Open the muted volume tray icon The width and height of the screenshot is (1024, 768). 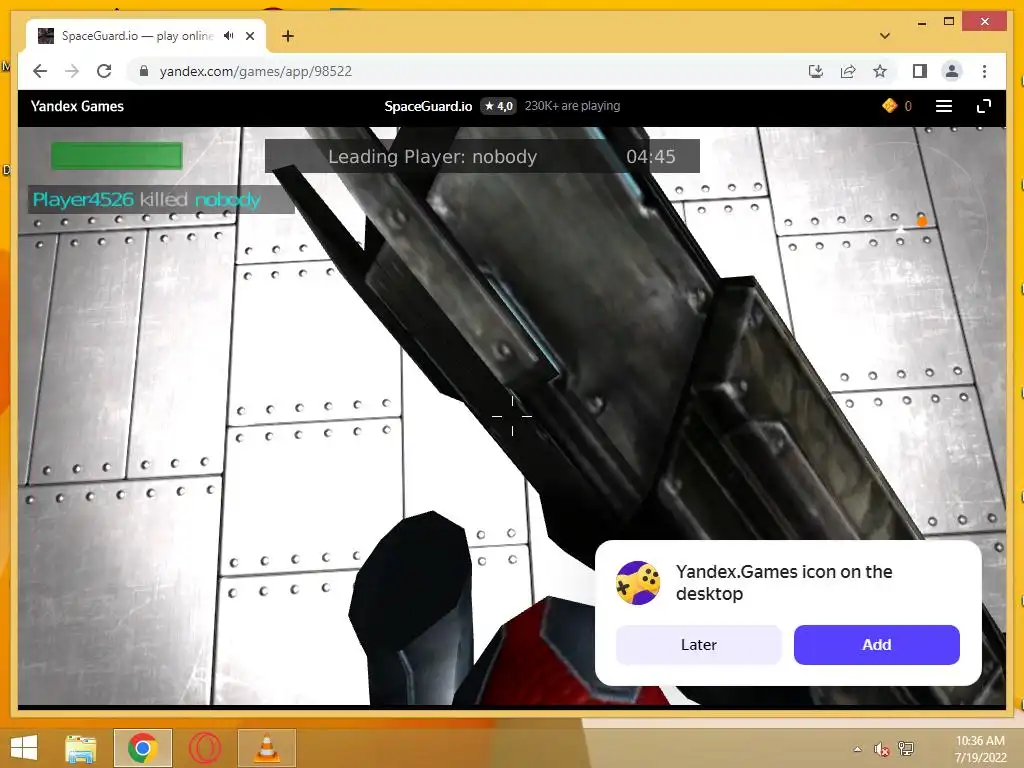(x=881, y=749)
